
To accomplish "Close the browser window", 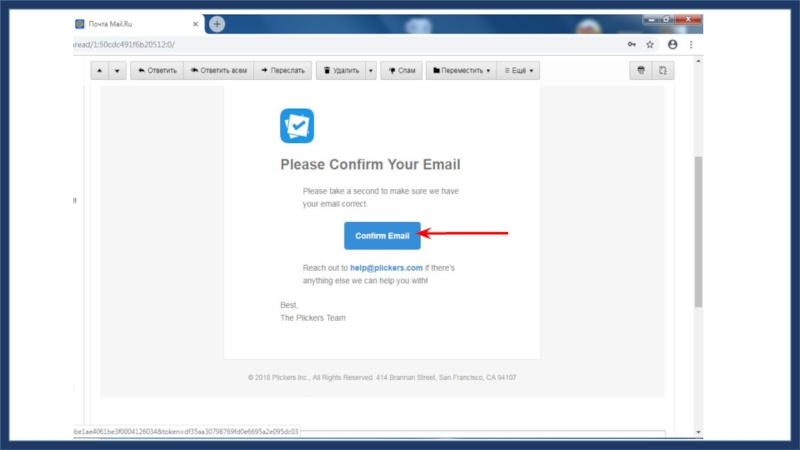I will [688, 19].
